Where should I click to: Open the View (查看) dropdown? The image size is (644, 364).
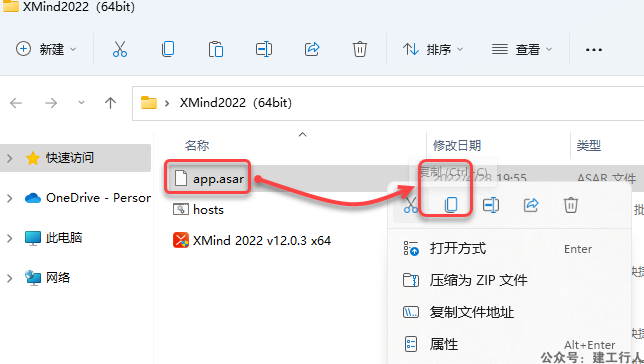[522, 49]
